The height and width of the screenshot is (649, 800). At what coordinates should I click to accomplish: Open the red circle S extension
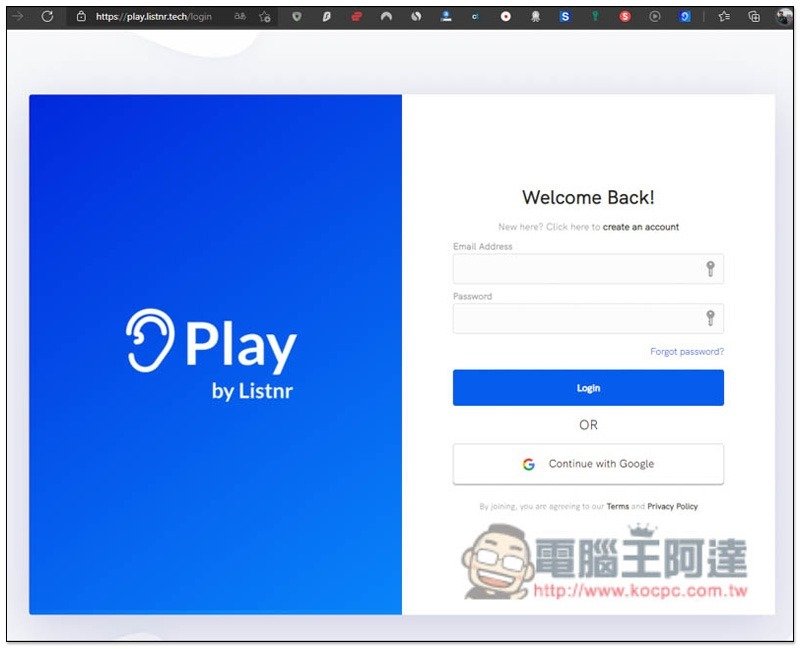[x=625, y=17]
